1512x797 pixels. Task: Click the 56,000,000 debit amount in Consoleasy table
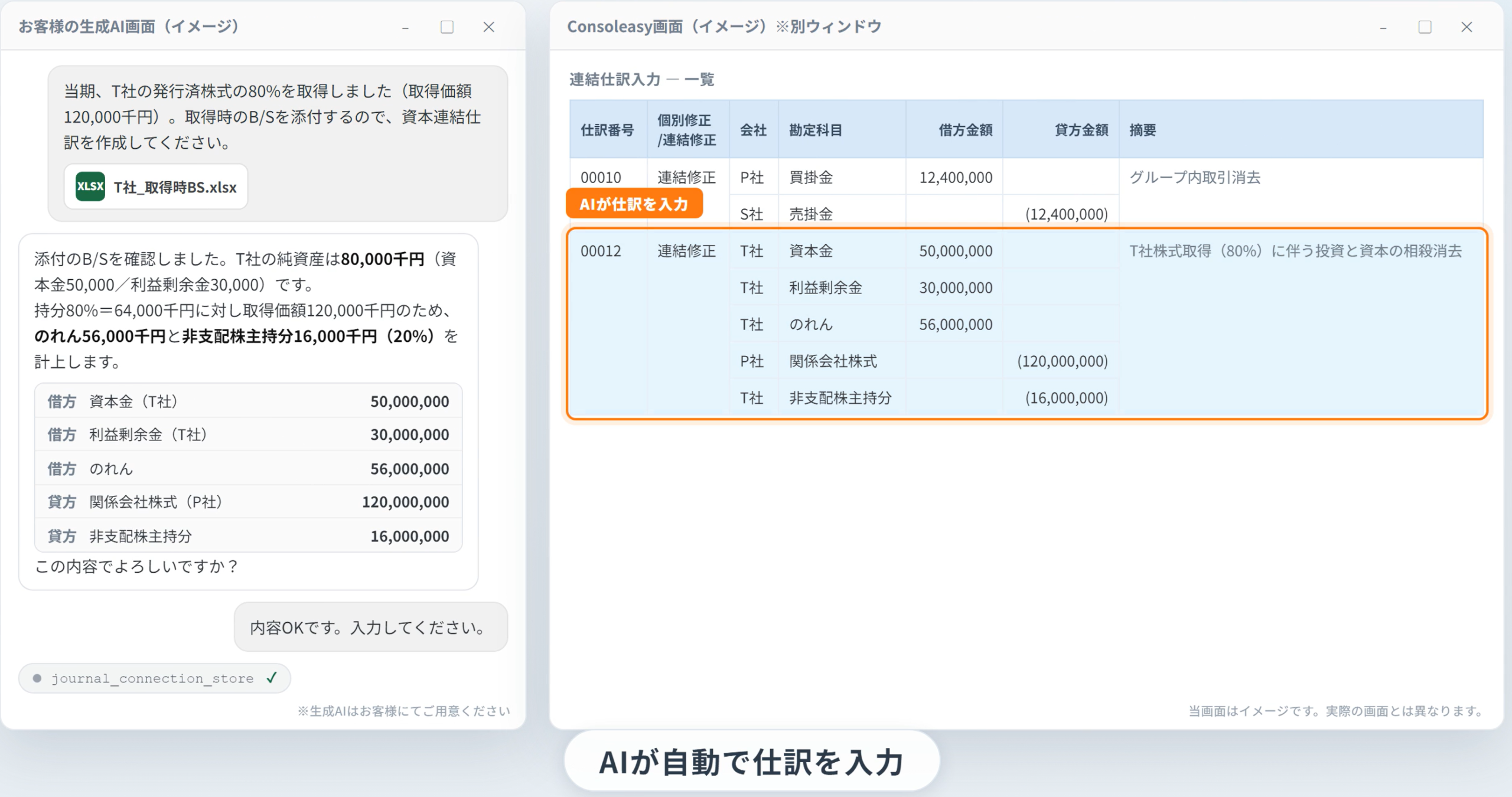coord(956,324)
